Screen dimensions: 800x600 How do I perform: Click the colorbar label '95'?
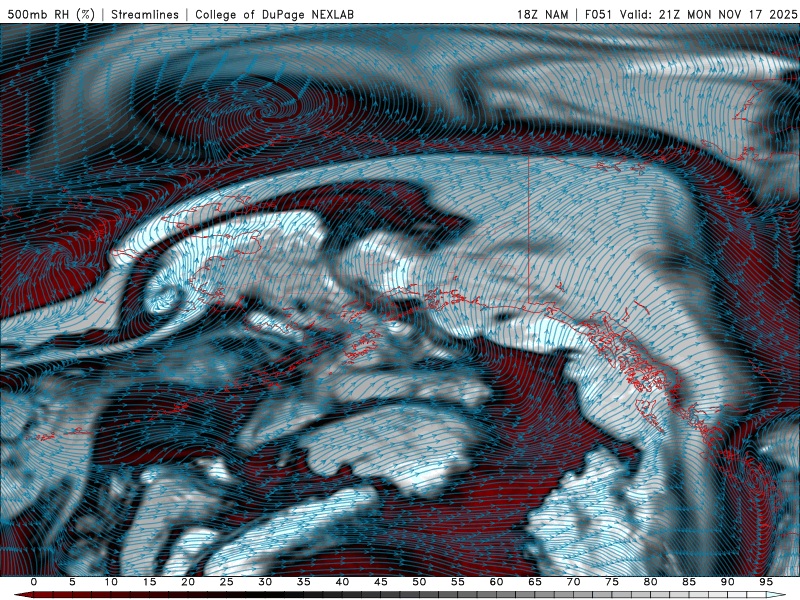(x=766, y=582)
